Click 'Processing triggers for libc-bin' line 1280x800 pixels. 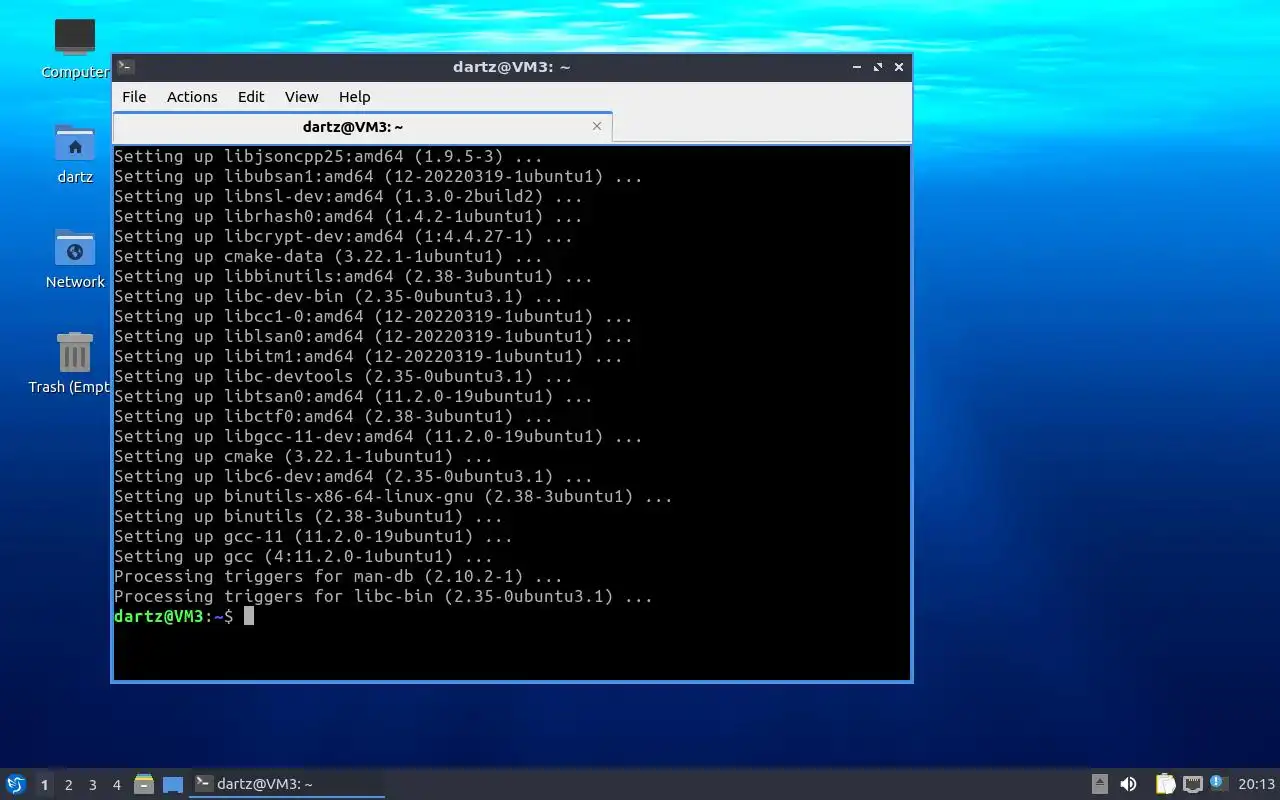383,596
